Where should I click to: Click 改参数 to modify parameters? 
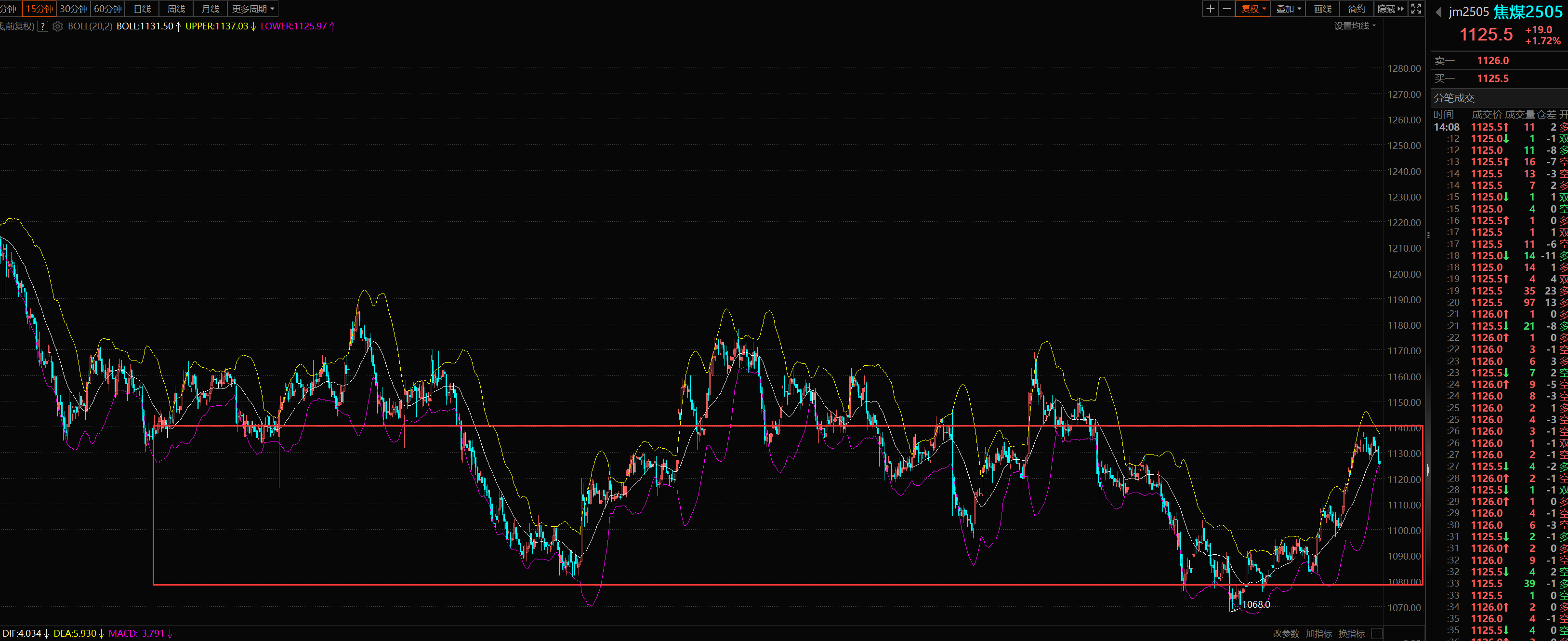pyautogui.click(x=1286, y=634)
